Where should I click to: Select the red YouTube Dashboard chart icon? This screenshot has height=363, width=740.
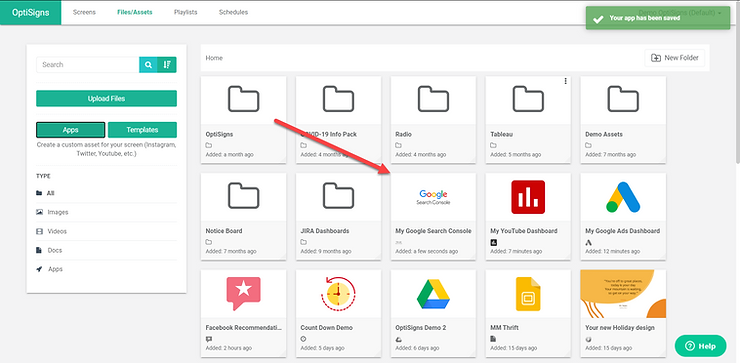click(x=528, y=197)
